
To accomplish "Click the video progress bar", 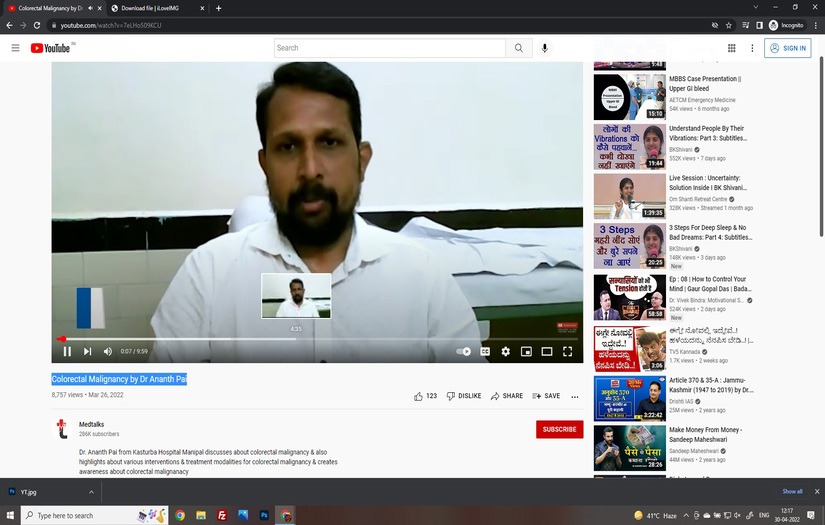I will click(317, 339).
